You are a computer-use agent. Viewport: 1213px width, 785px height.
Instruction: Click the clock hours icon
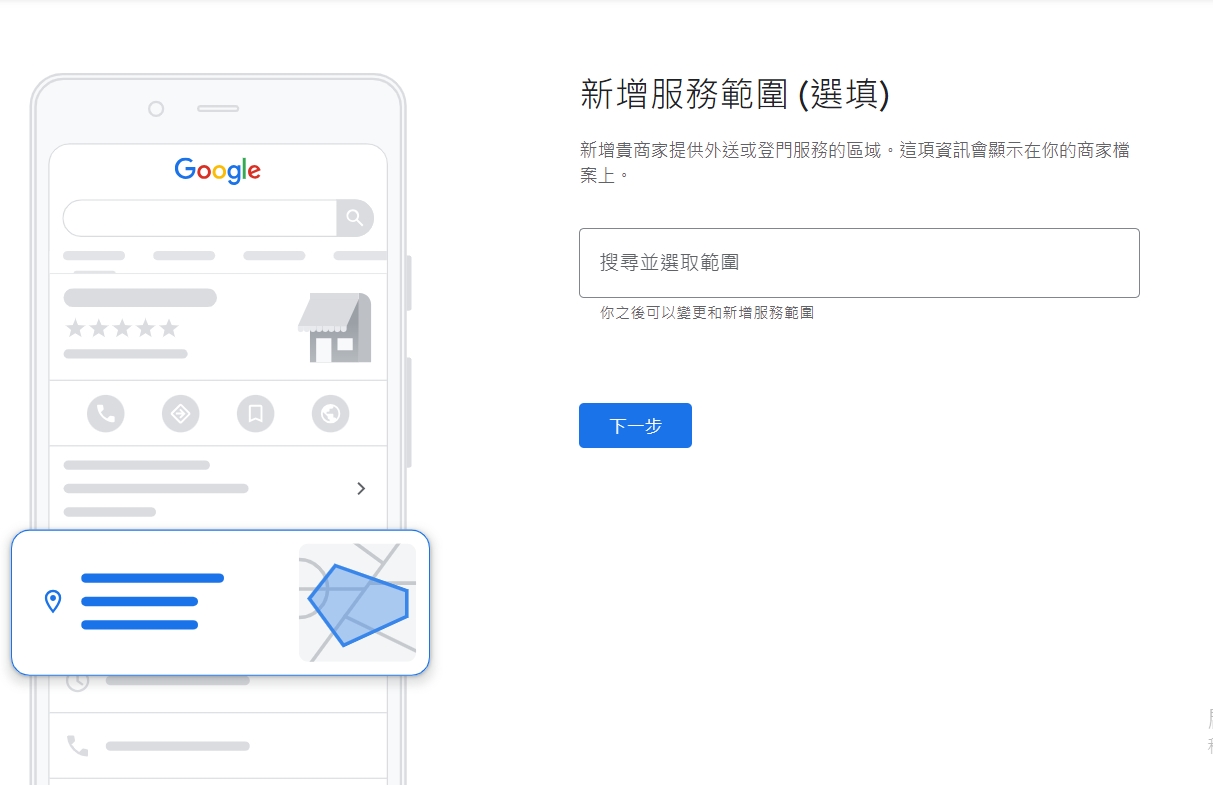click(x=77, y=681)
